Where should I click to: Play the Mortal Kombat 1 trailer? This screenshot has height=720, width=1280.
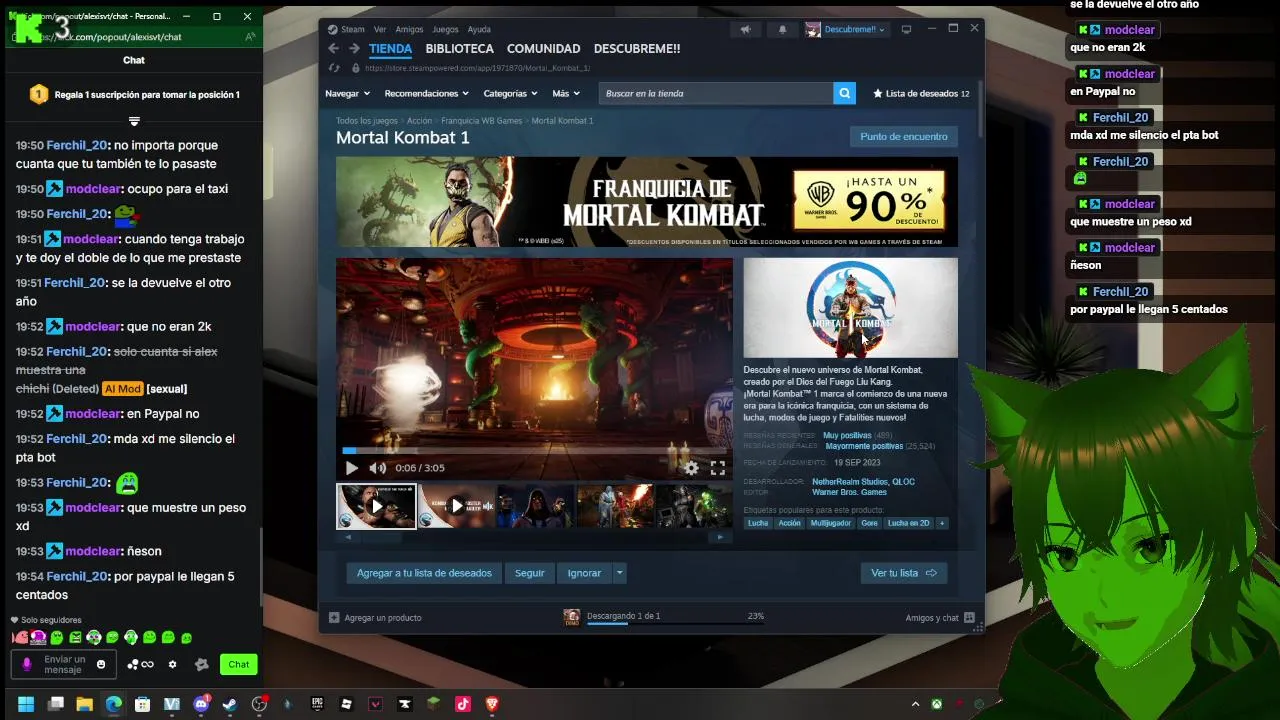coord(351,468)
